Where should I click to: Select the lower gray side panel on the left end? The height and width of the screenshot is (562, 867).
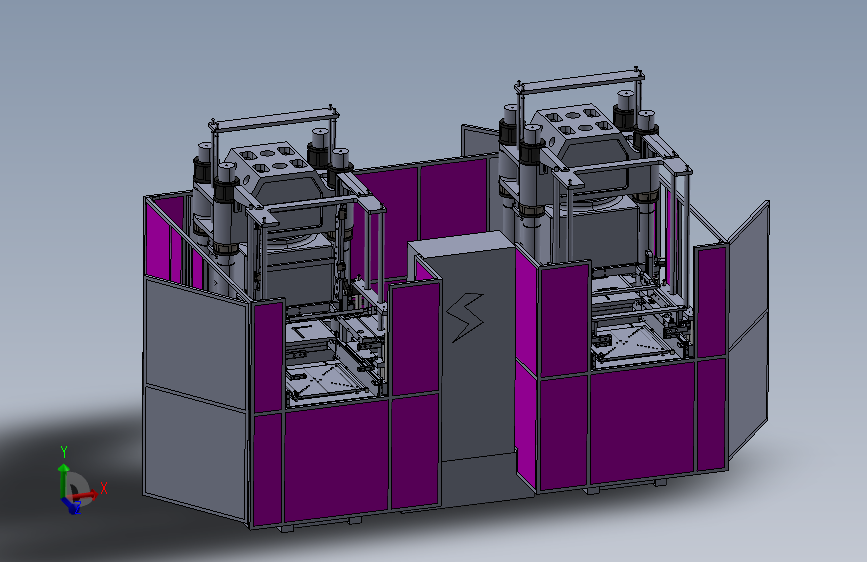(x=195, y=452)
